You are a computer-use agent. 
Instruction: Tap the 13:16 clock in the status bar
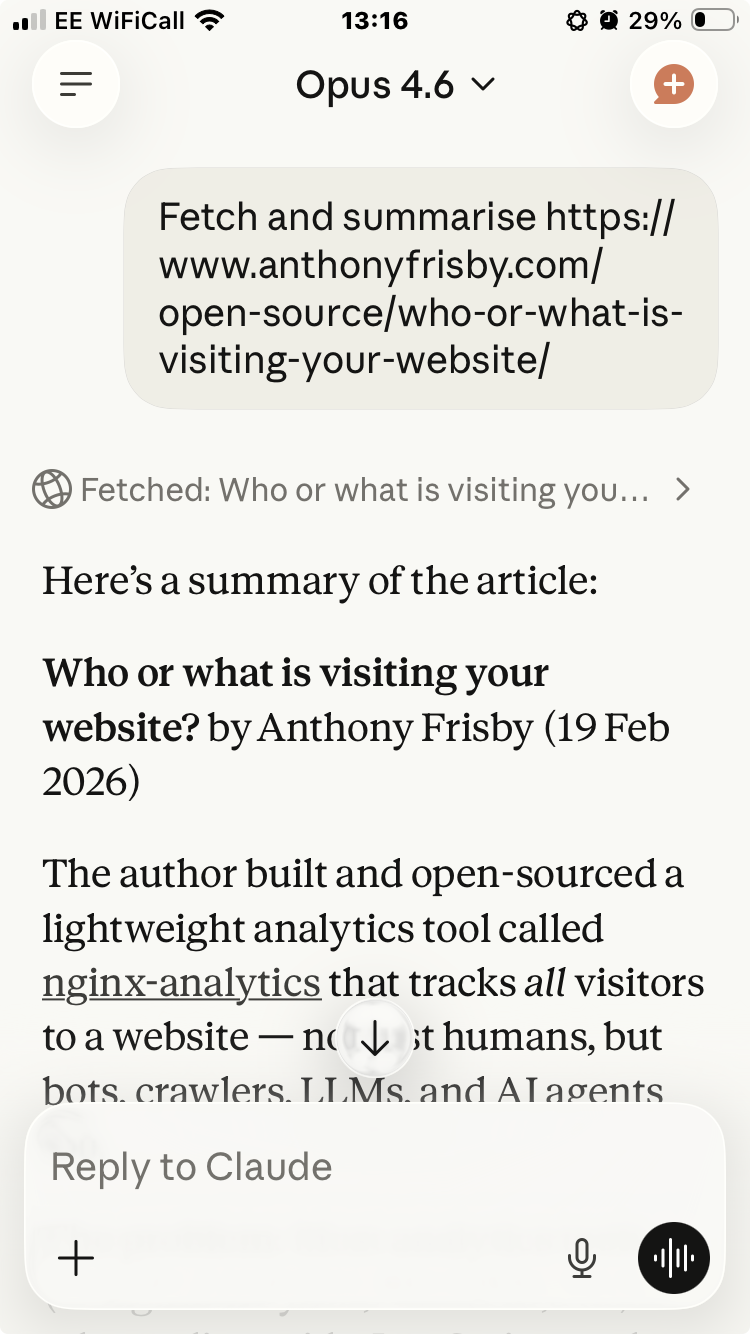374,21
